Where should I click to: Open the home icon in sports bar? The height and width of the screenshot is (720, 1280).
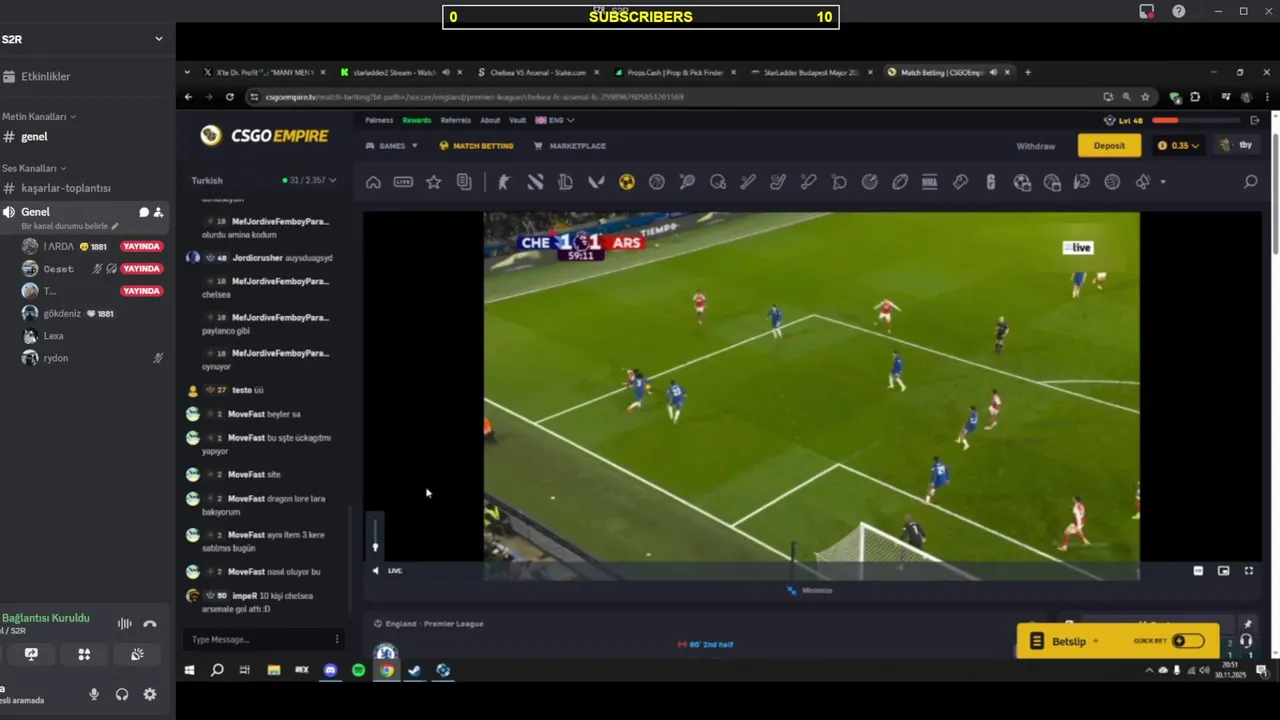click(x=373, y=182)
